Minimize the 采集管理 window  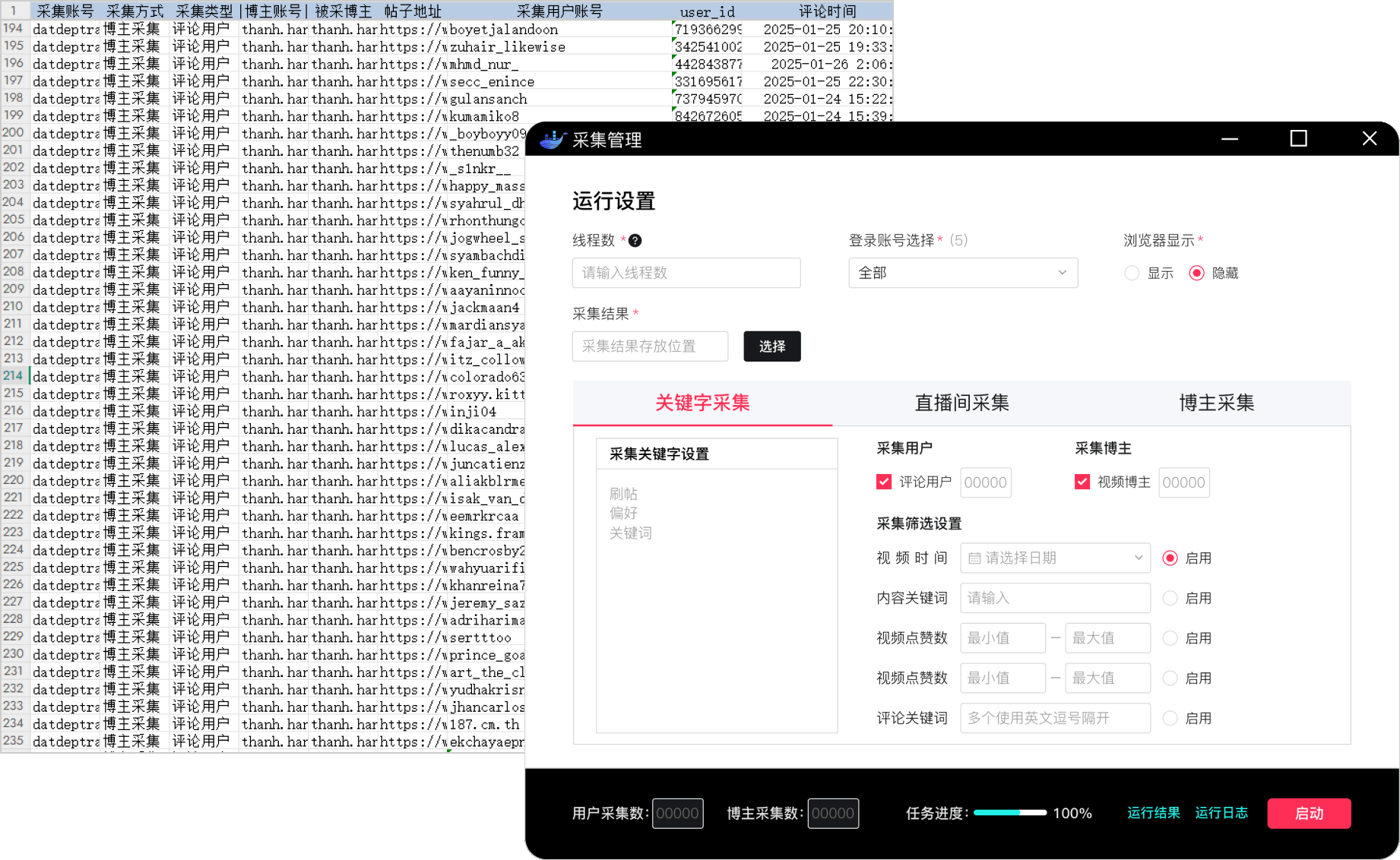click(x=1229, y=138)
